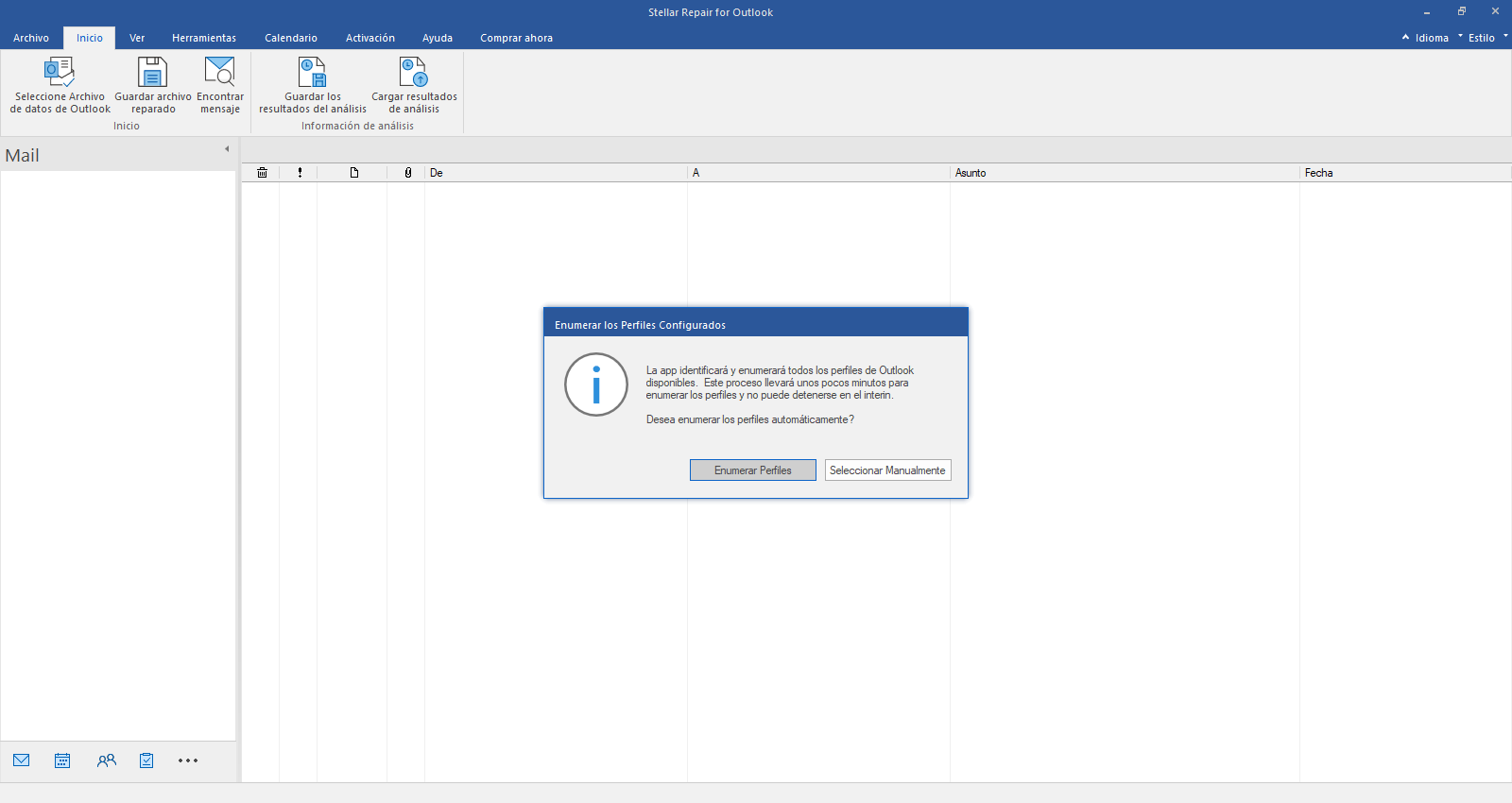Click Guardar archivo reparado icon
The height and width of the screenshot is (803, 1512).
[152, 72]
